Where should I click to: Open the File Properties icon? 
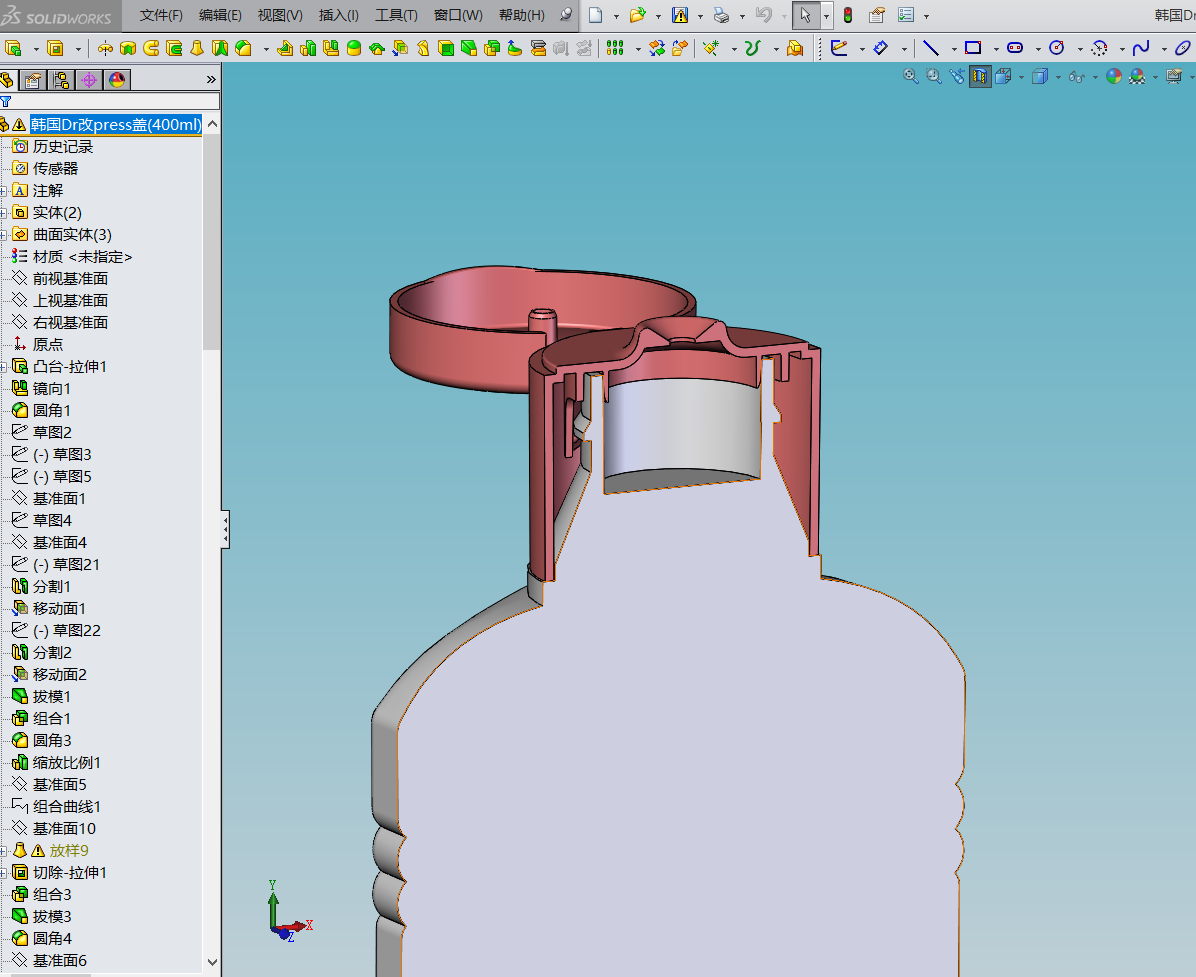tap(876, 15)
